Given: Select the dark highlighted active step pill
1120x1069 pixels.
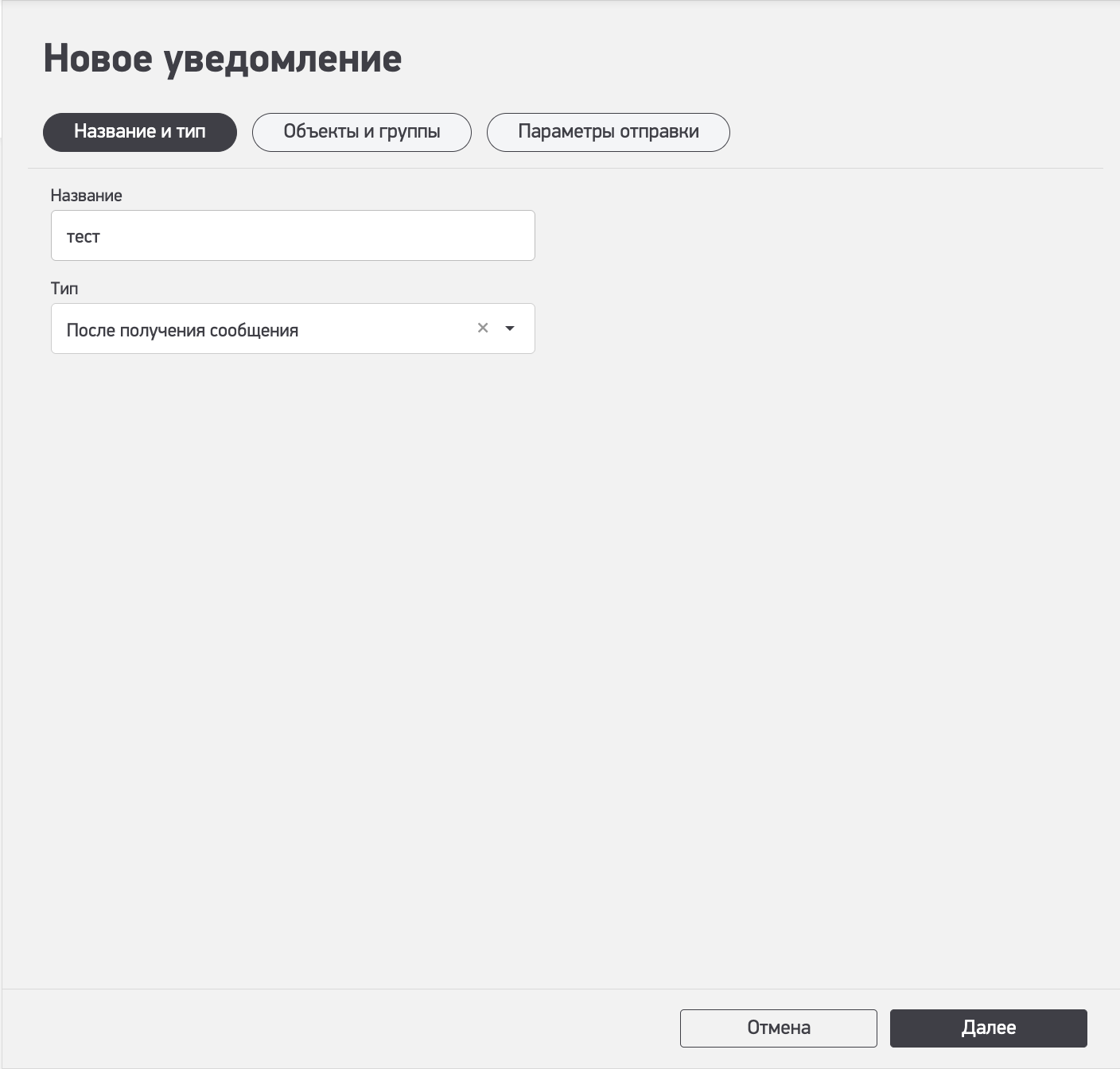Looking at the screenshot, I should (x=140, y=132).
